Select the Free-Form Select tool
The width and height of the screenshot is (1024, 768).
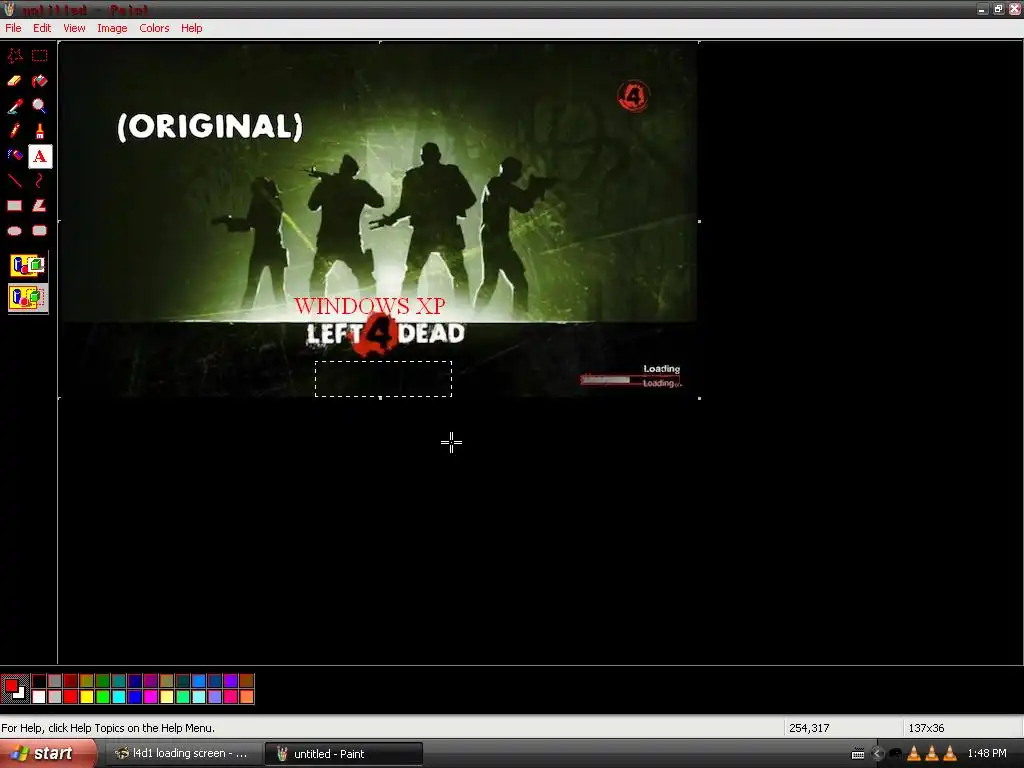coord(14,56)
